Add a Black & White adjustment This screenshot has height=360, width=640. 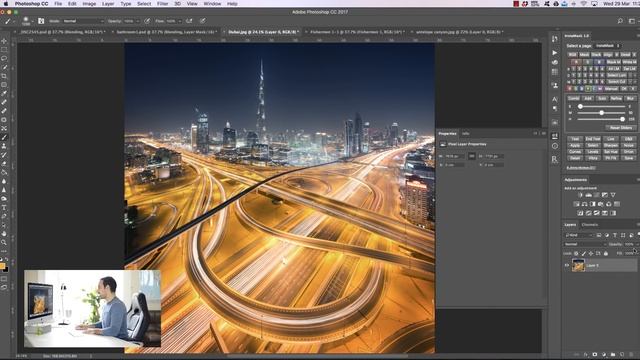point(593,204)
